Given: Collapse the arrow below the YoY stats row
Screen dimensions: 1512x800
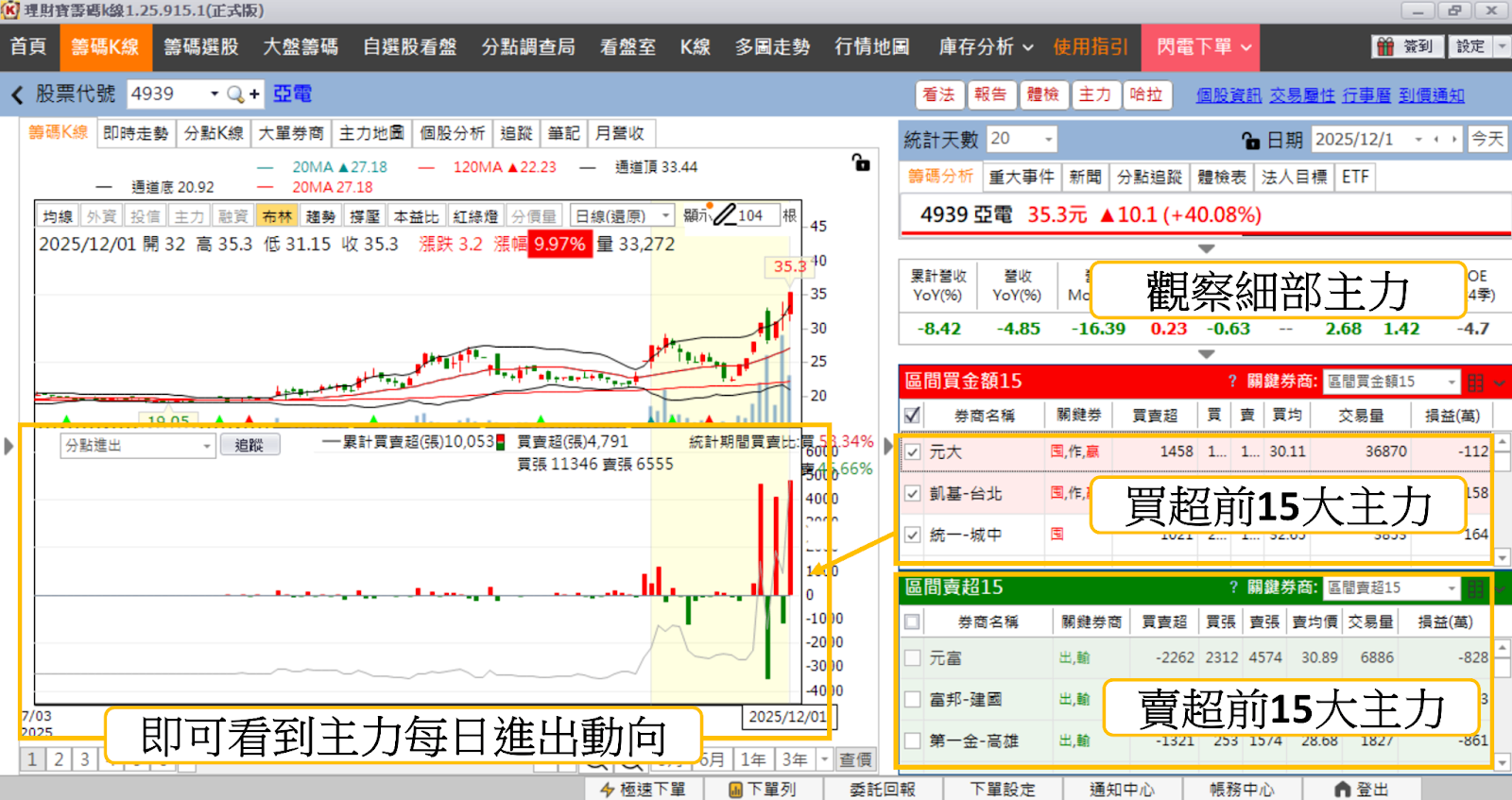Looking at the screenshot, I should coord(1206,354).
